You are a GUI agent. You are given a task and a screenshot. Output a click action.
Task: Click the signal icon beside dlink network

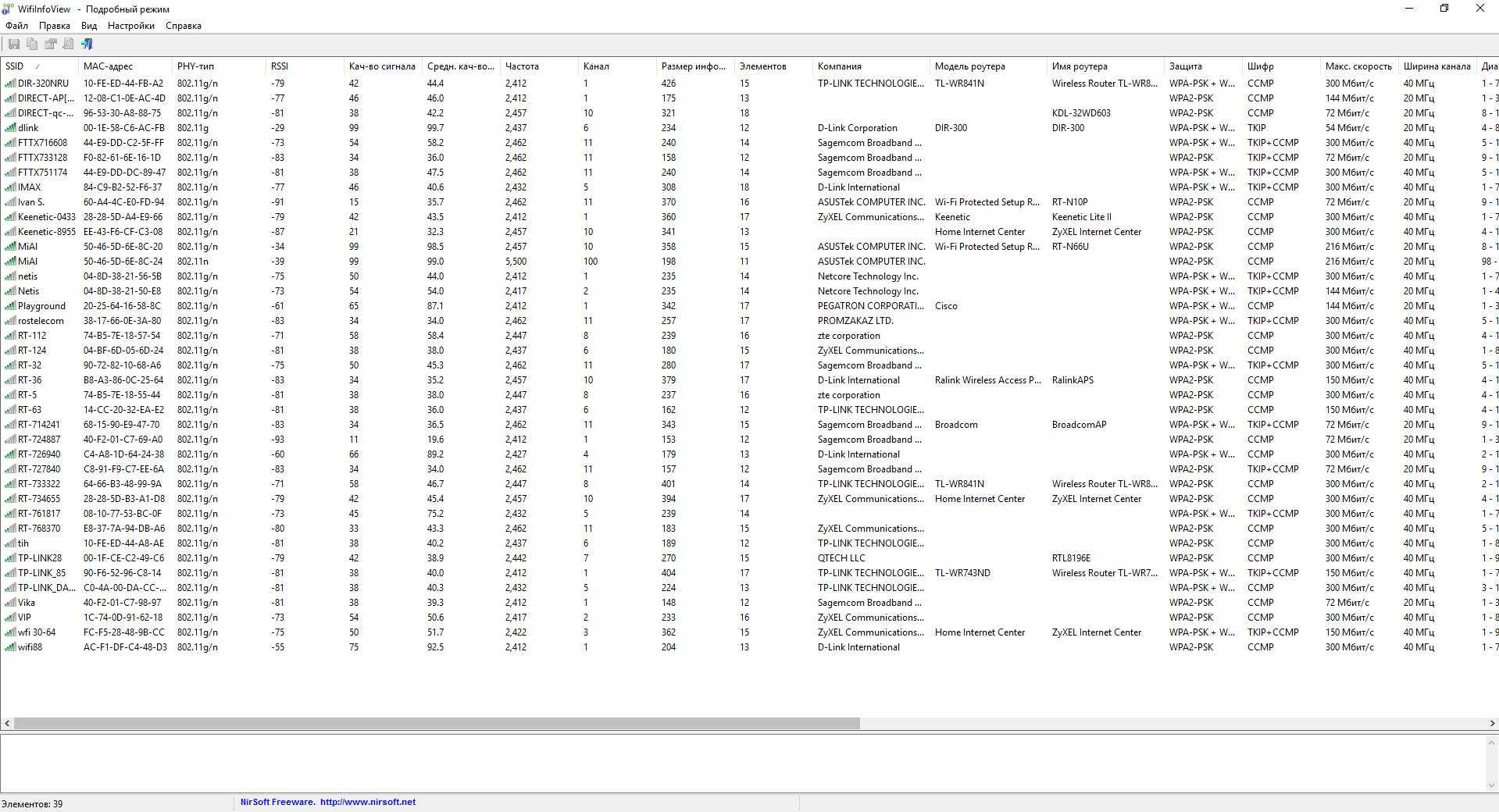(x=10, y=128)
